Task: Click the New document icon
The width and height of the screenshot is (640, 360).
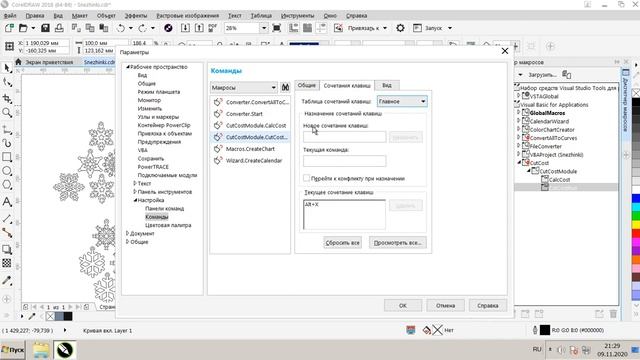Action: (x=9, y=28)
